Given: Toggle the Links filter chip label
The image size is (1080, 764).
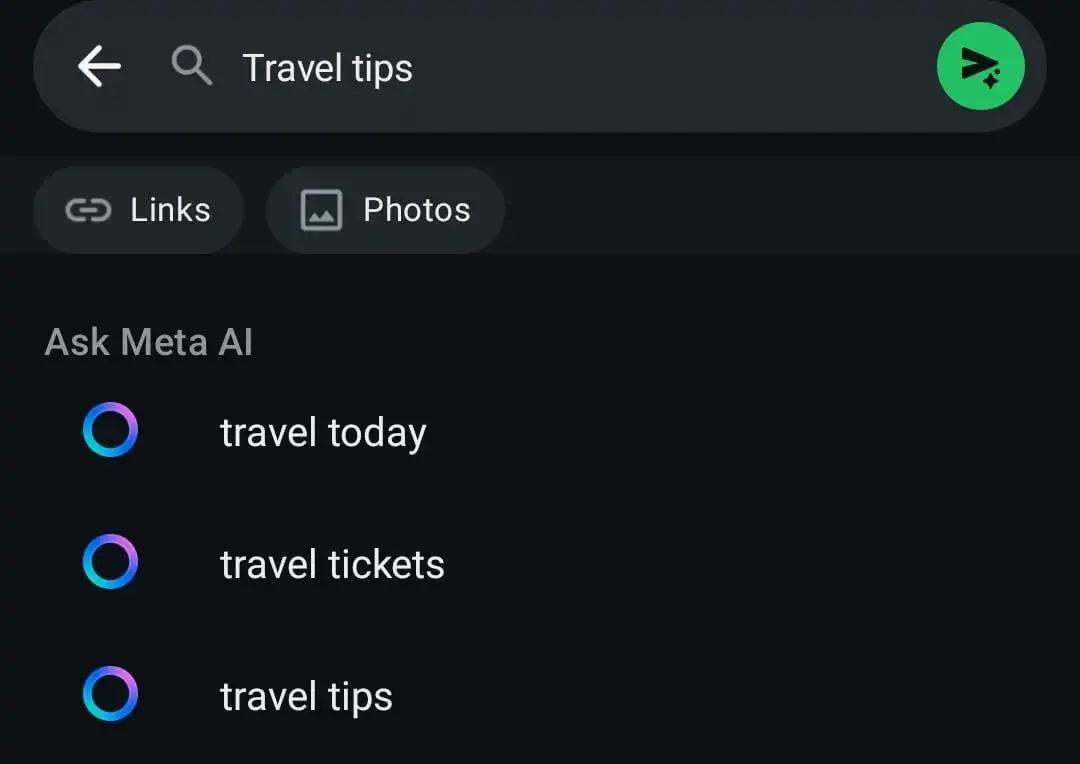Looking at the screenshot, I should point(170,210).
